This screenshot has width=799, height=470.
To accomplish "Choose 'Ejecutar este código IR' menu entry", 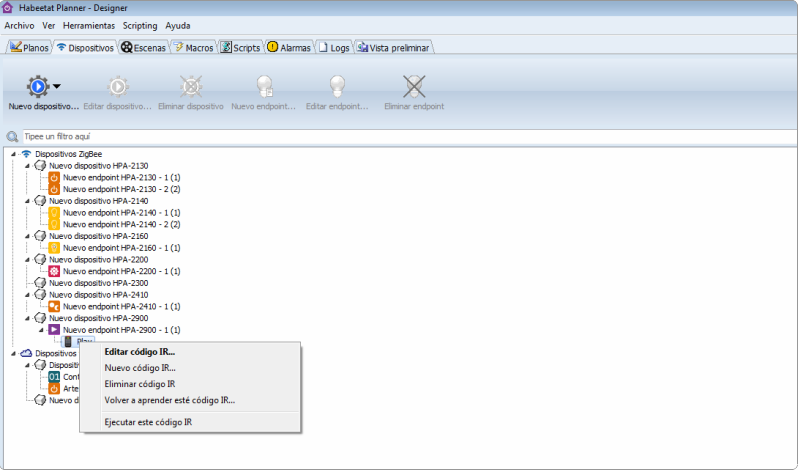I will click(x=190, y=422).
